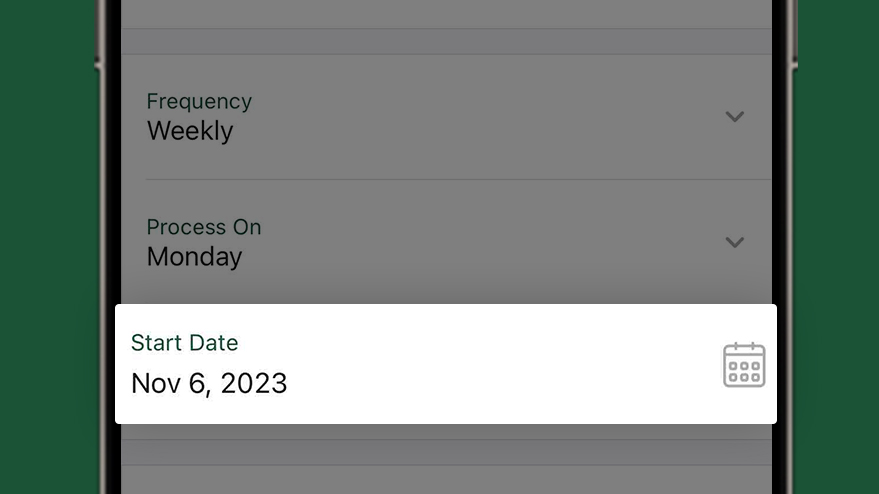
Task: Tap dimmed row at very top of phone screen
Action: click(446, 14)
